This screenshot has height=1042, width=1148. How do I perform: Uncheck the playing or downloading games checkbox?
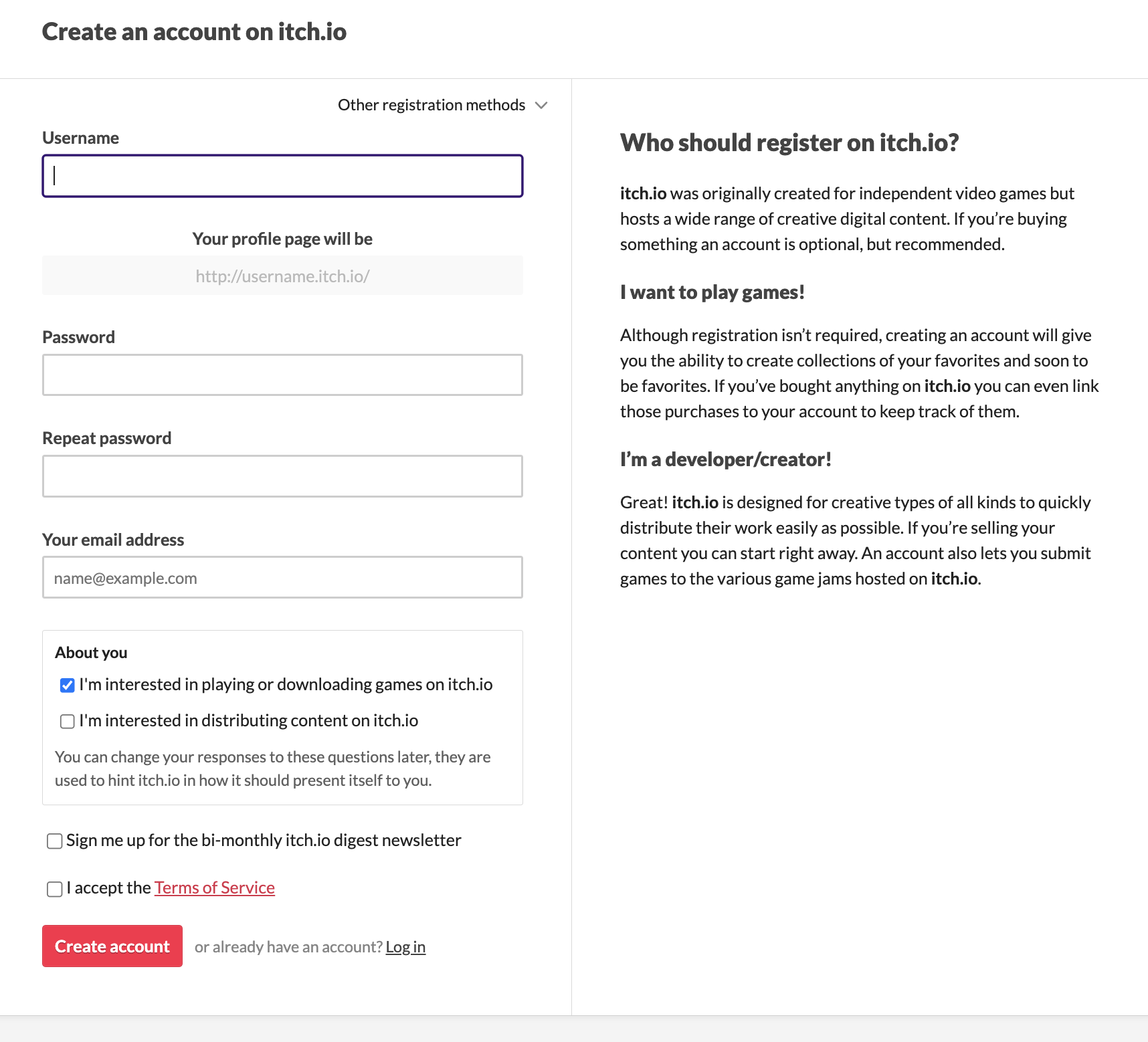68,686
